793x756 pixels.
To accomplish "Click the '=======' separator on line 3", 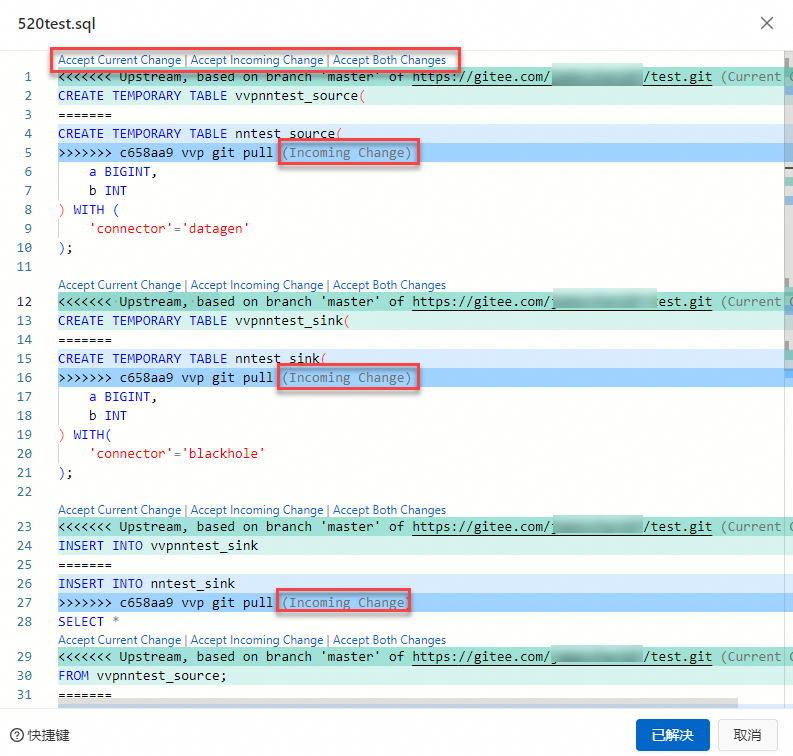I will [x=85, y=115].
